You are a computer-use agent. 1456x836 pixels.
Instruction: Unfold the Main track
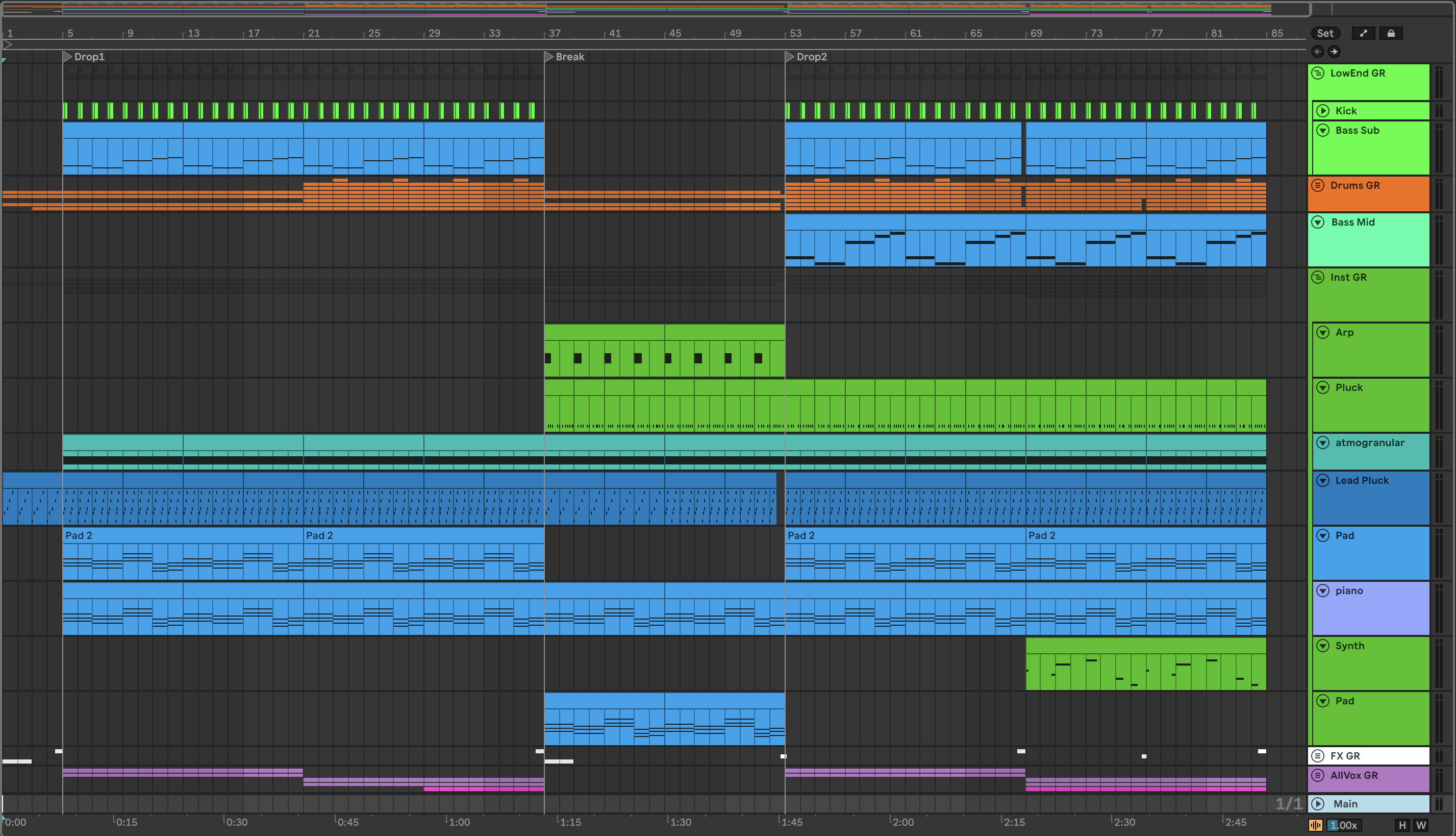1318,804
